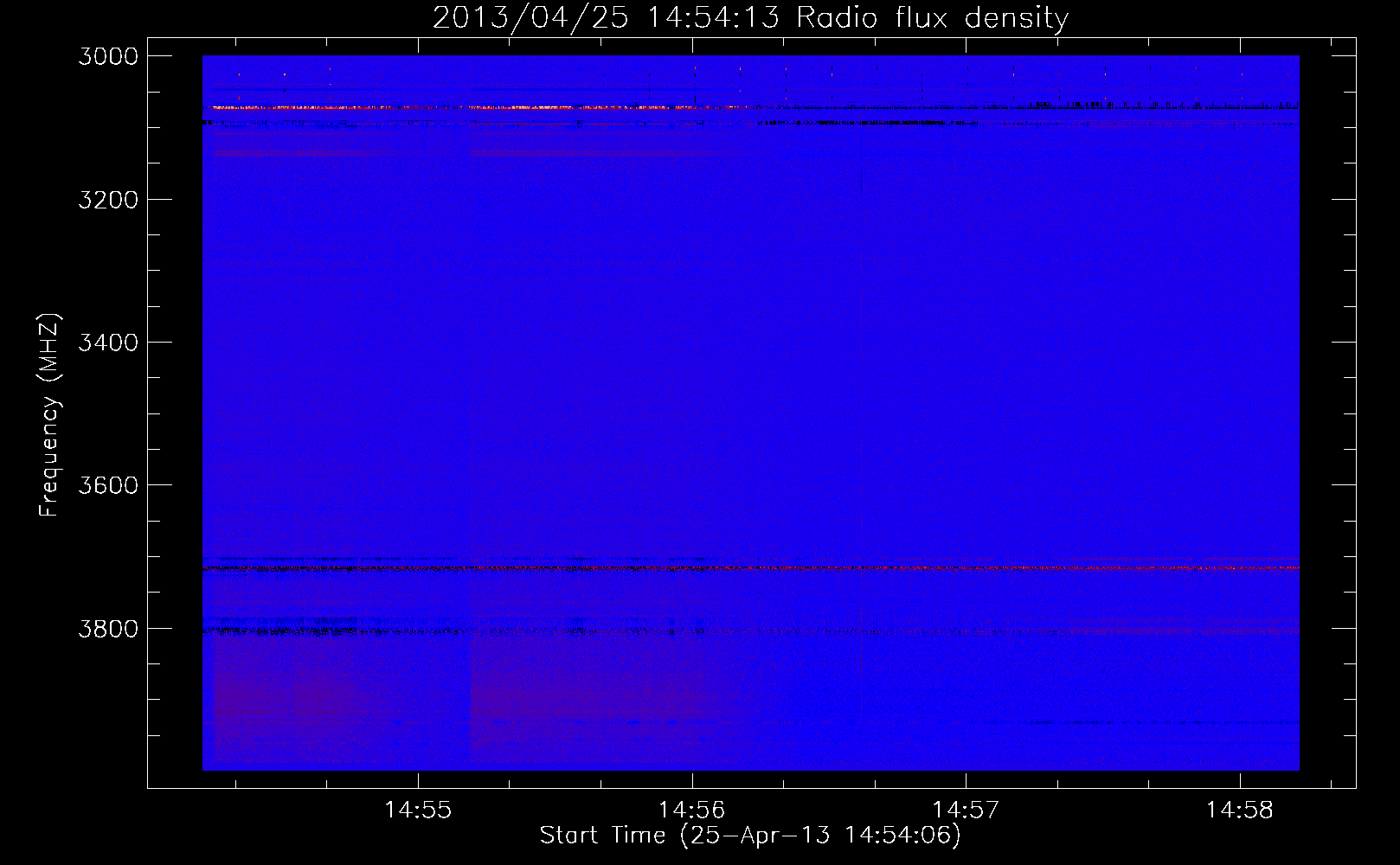Click the "Frequency (MHZ)" axis label
This screenshot has height=865, width=1400.
coord(50,415)
